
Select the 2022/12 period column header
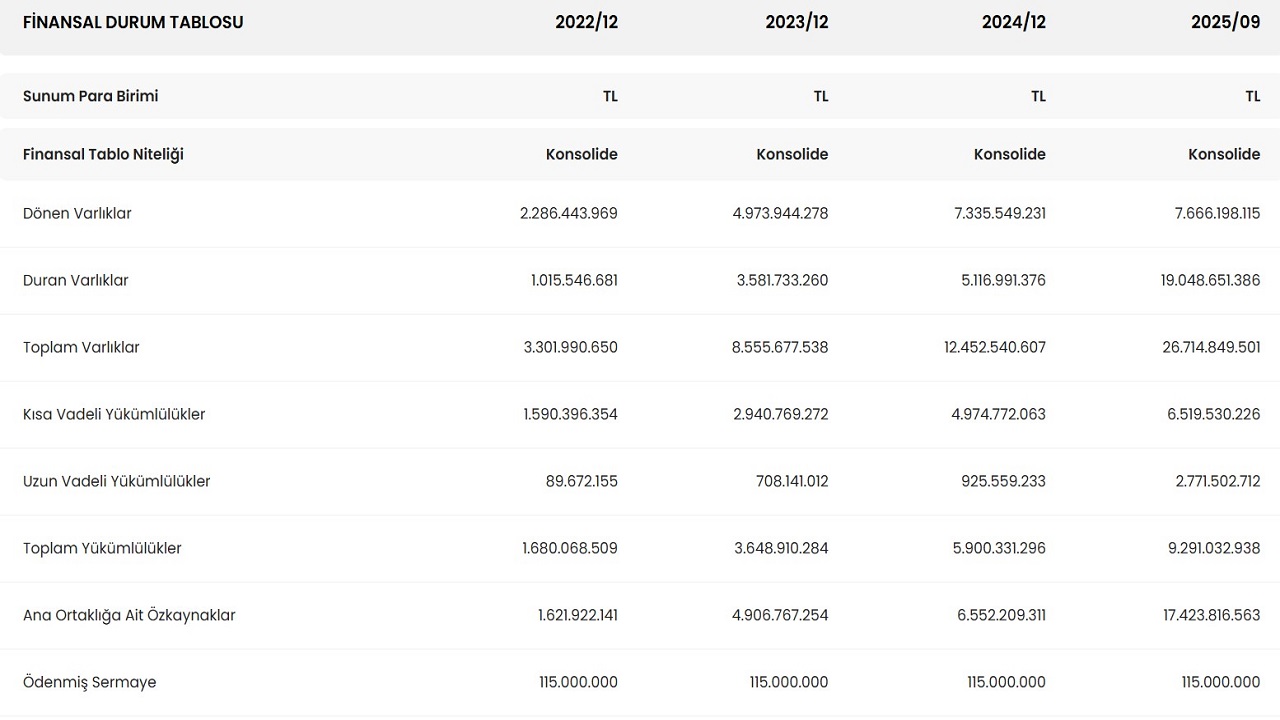point(586,22)
